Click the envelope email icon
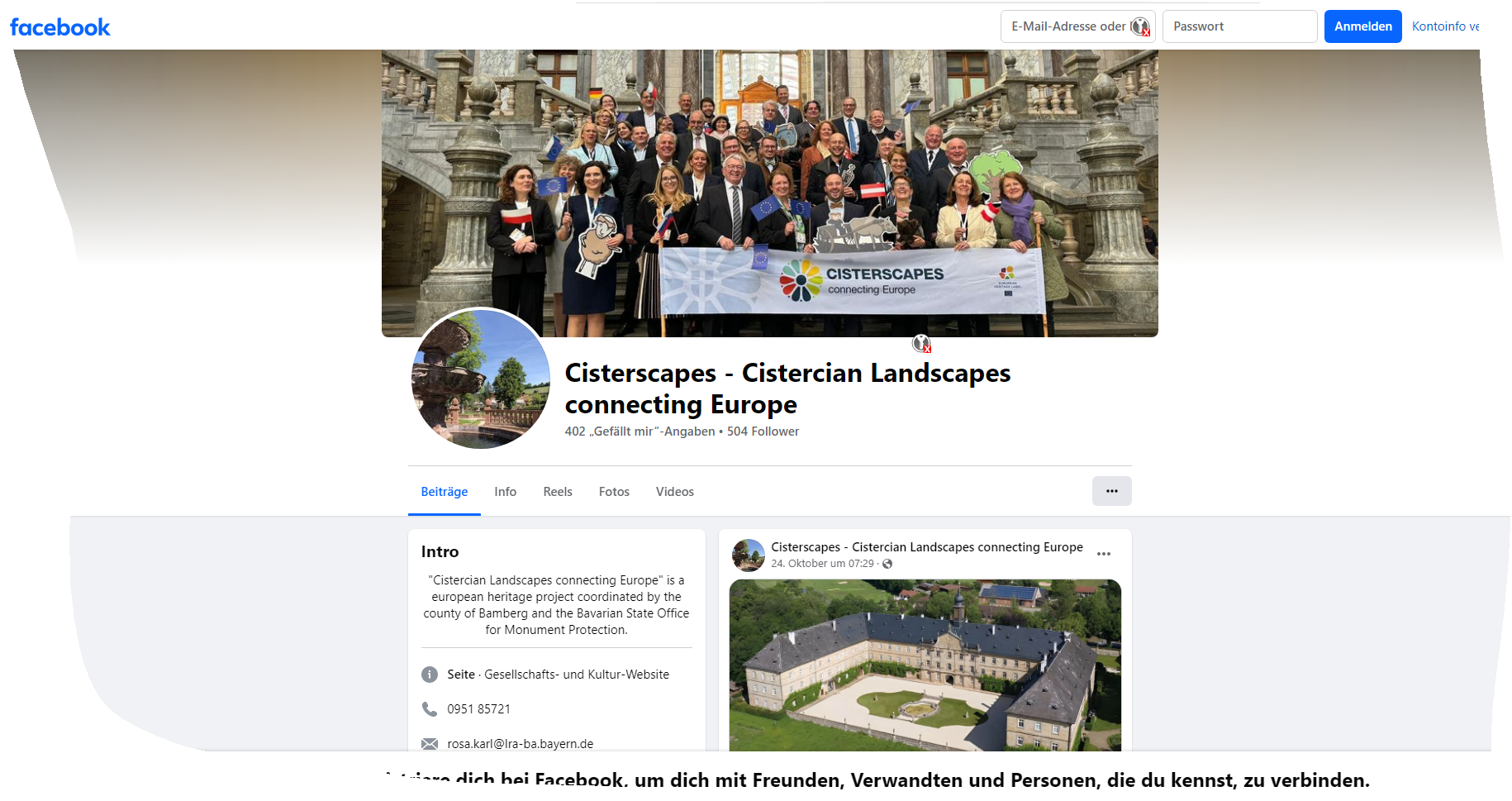This screenshot has width=1512, height=801. [x=430, y=744]
